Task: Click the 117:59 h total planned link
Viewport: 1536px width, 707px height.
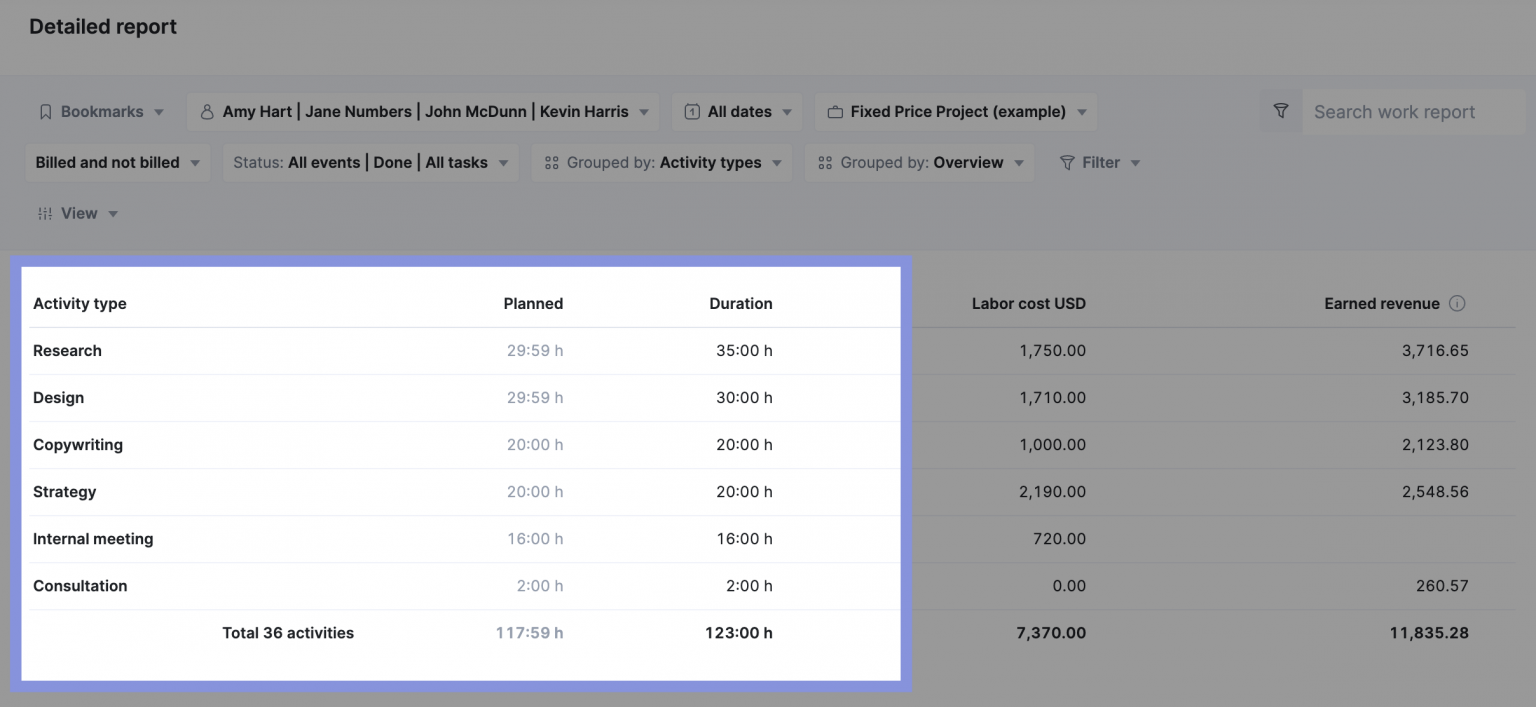Action: 529,632
